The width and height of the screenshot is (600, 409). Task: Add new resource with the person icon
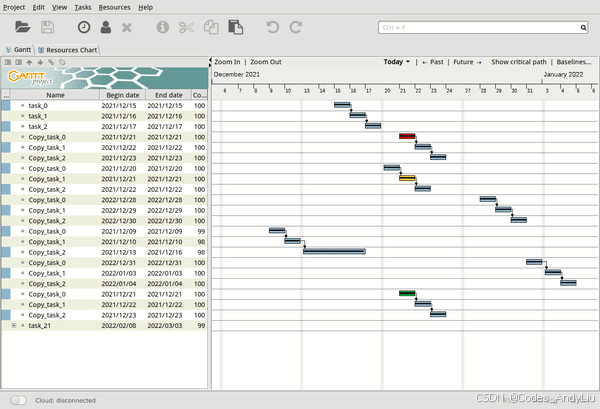106,27
